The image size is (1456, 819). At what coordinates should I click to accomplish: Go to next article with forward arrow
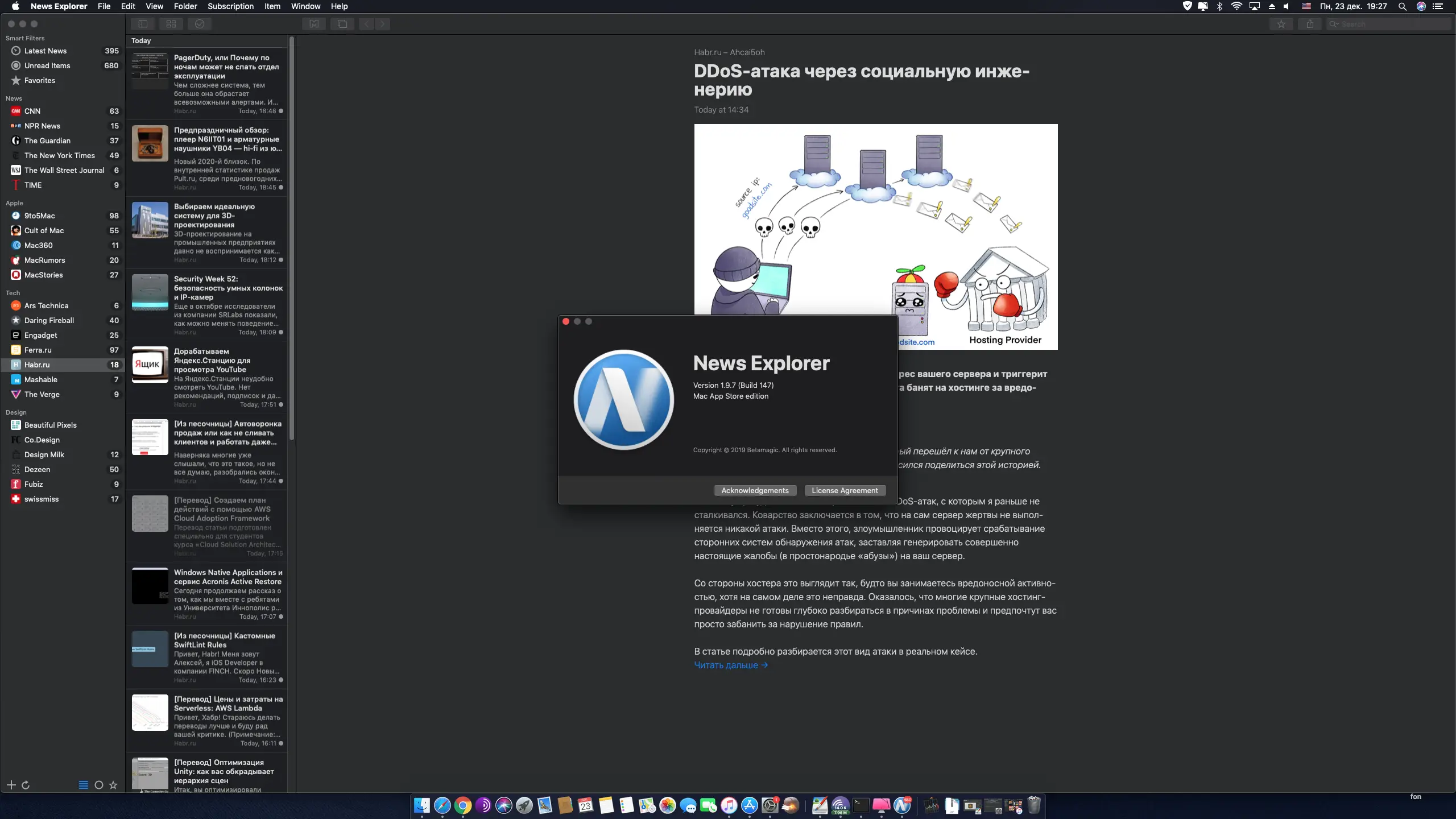pyautogui.click(x=383, y=24)
